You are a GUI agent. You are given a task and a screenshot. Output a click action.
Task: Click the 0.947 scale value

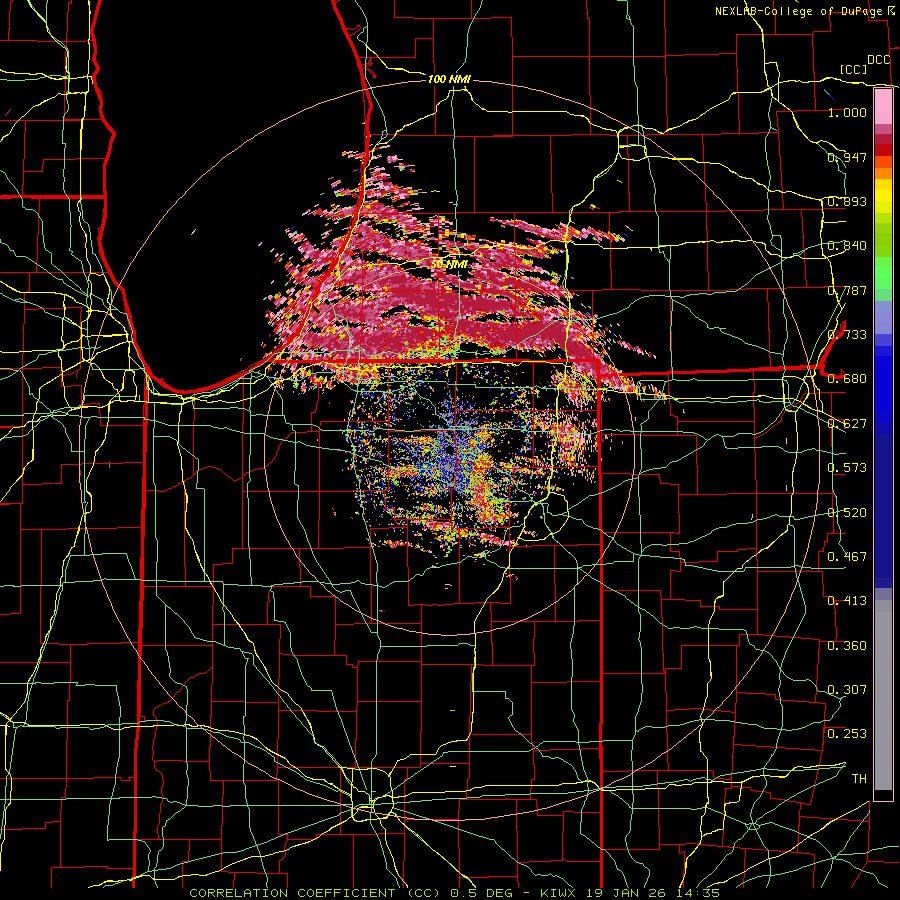pyautogui.click(x=847, y=157)
